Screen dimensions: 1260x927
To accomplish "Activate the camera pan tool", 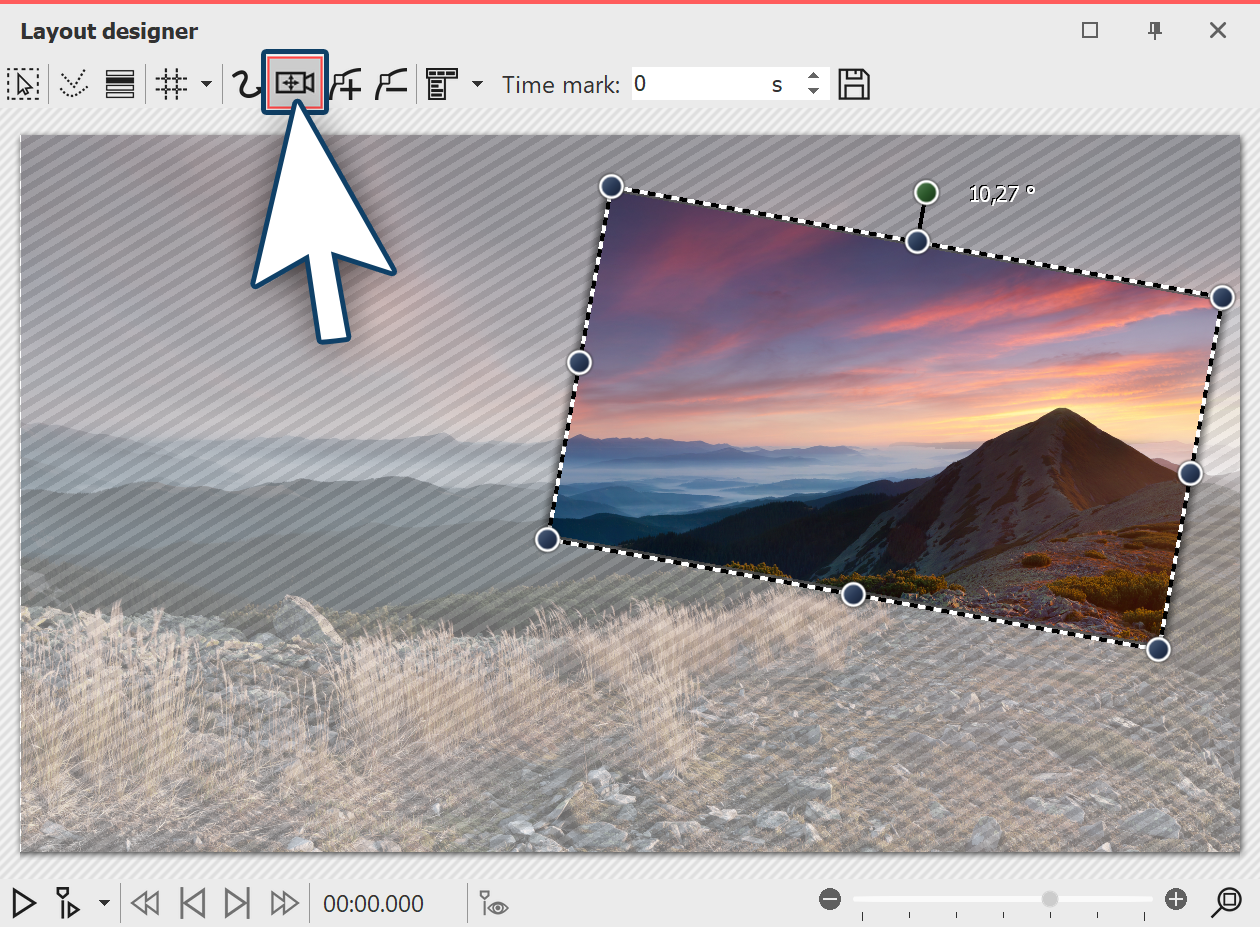I will (x=294, y=84).
